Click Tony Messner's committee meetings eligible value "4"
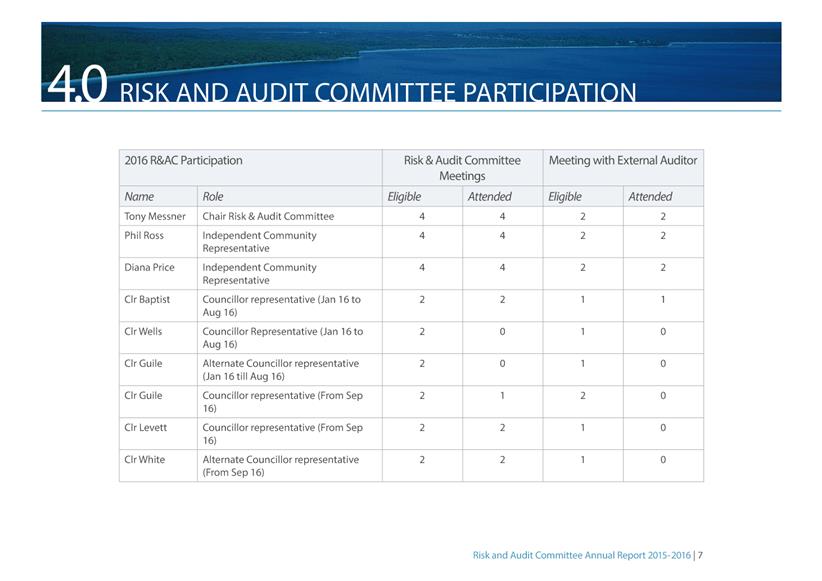Screen dimensions: 822x581 coord(422,216)
